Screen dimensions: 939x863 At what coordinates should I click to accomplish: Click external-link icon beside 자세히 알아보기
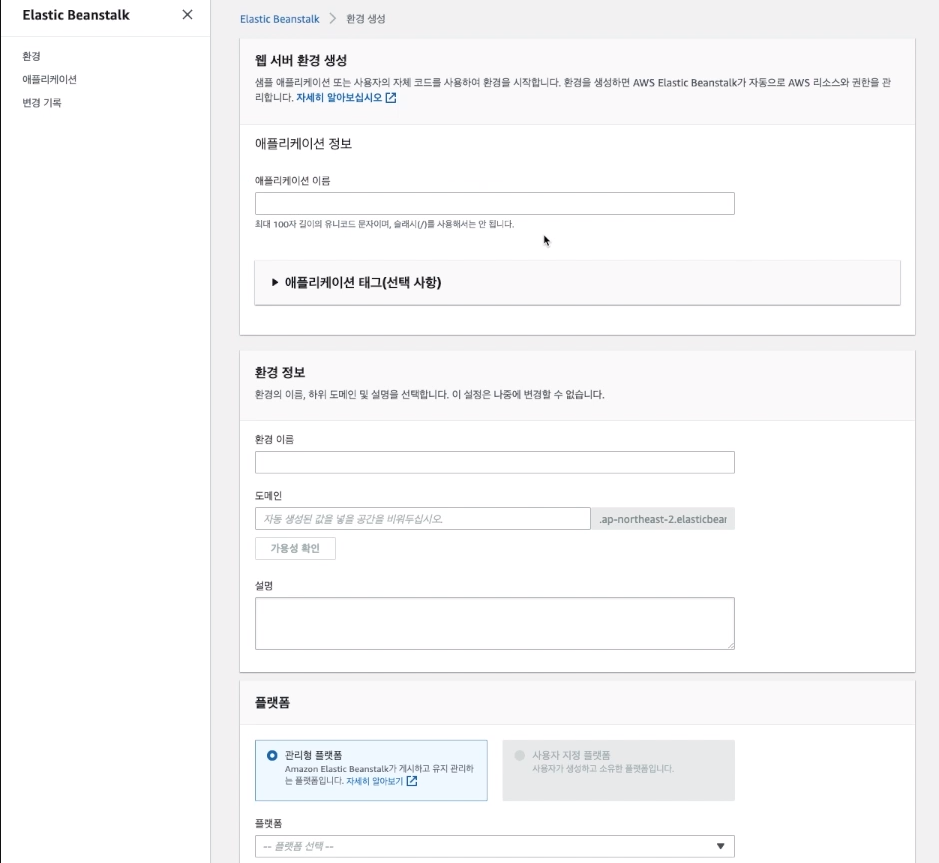[412, 781]
